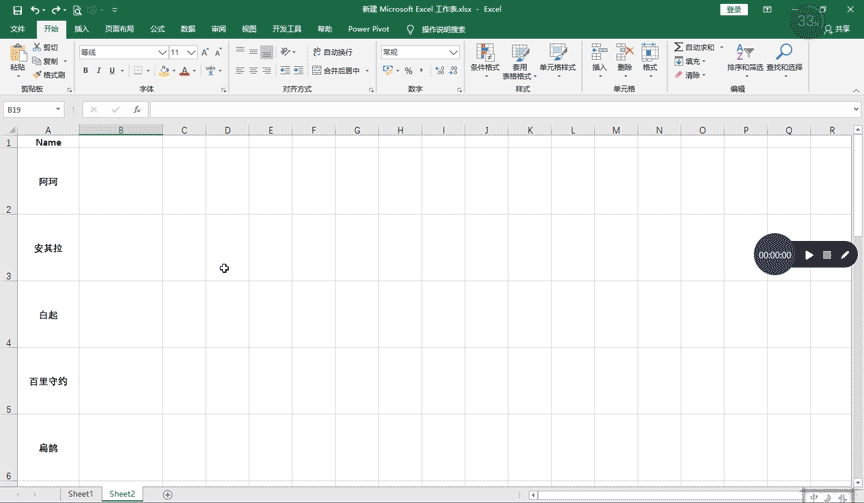
Task: Open the Power Pivot tab
Action: click(369, 29)
